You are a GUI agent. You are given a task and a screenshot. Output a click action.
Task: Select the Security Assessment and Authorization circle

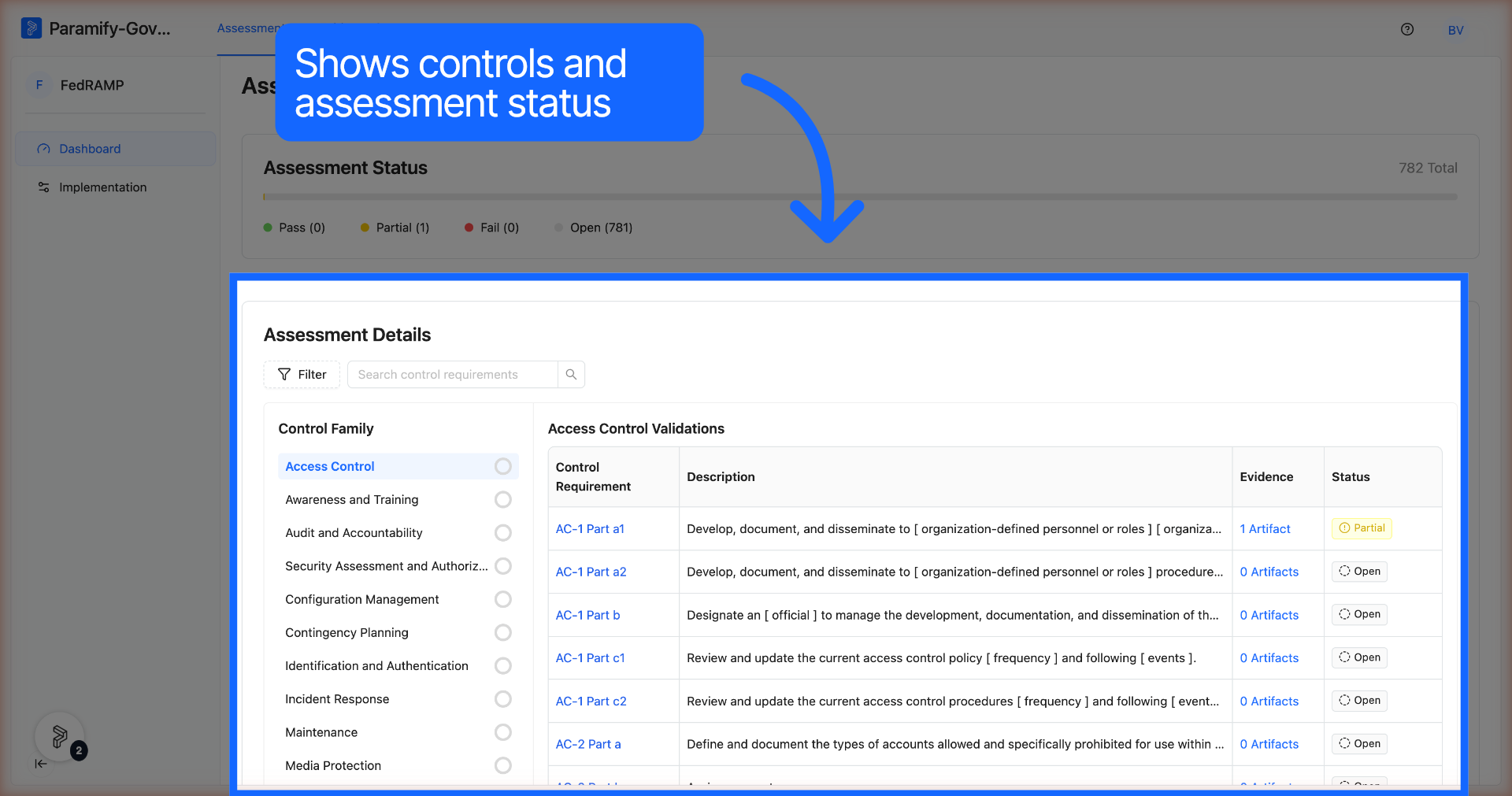[x=503, y=566]
